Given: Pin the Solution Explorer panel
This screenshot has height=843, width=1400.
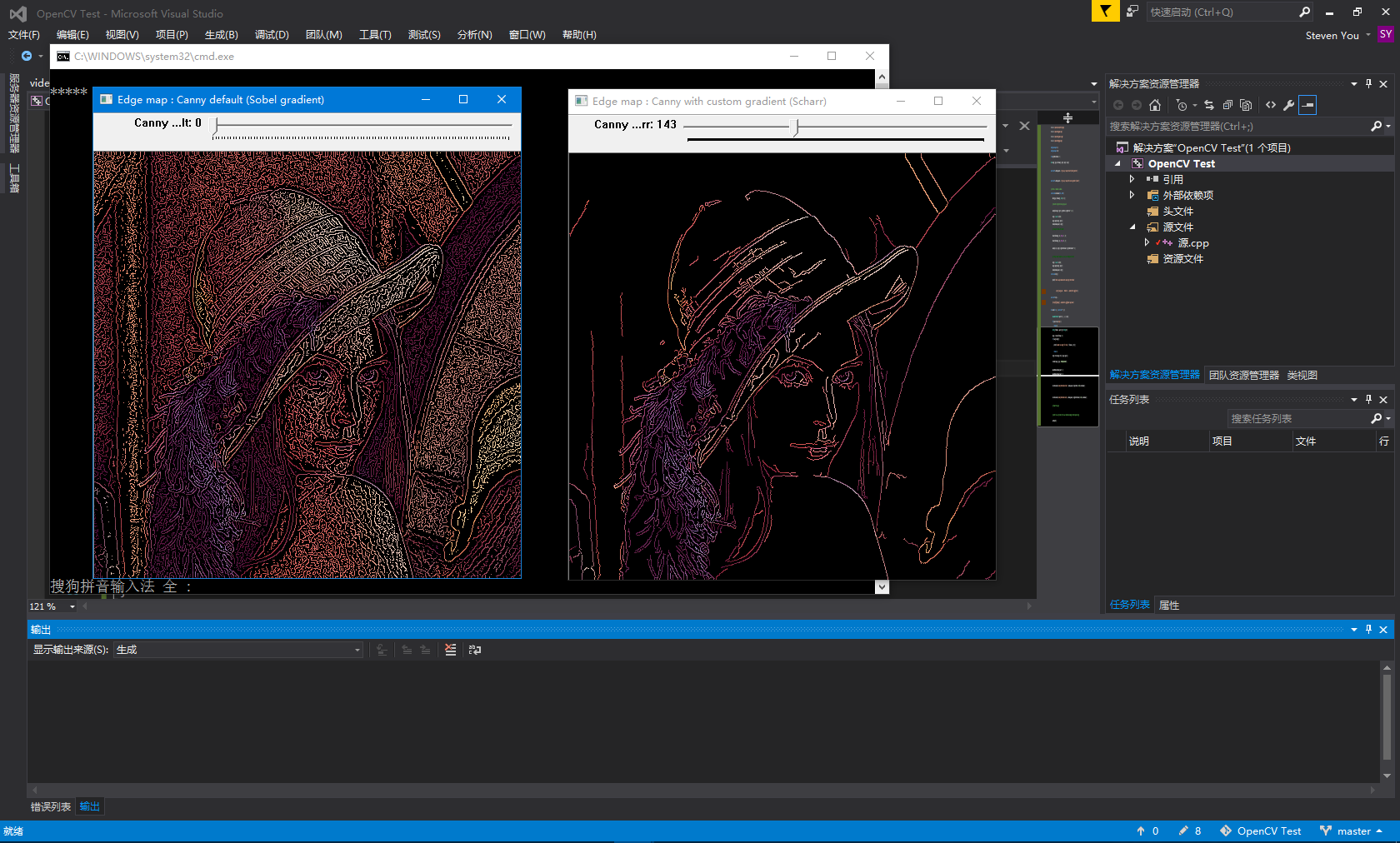Looking at the screenshot, I should 1368,83.
